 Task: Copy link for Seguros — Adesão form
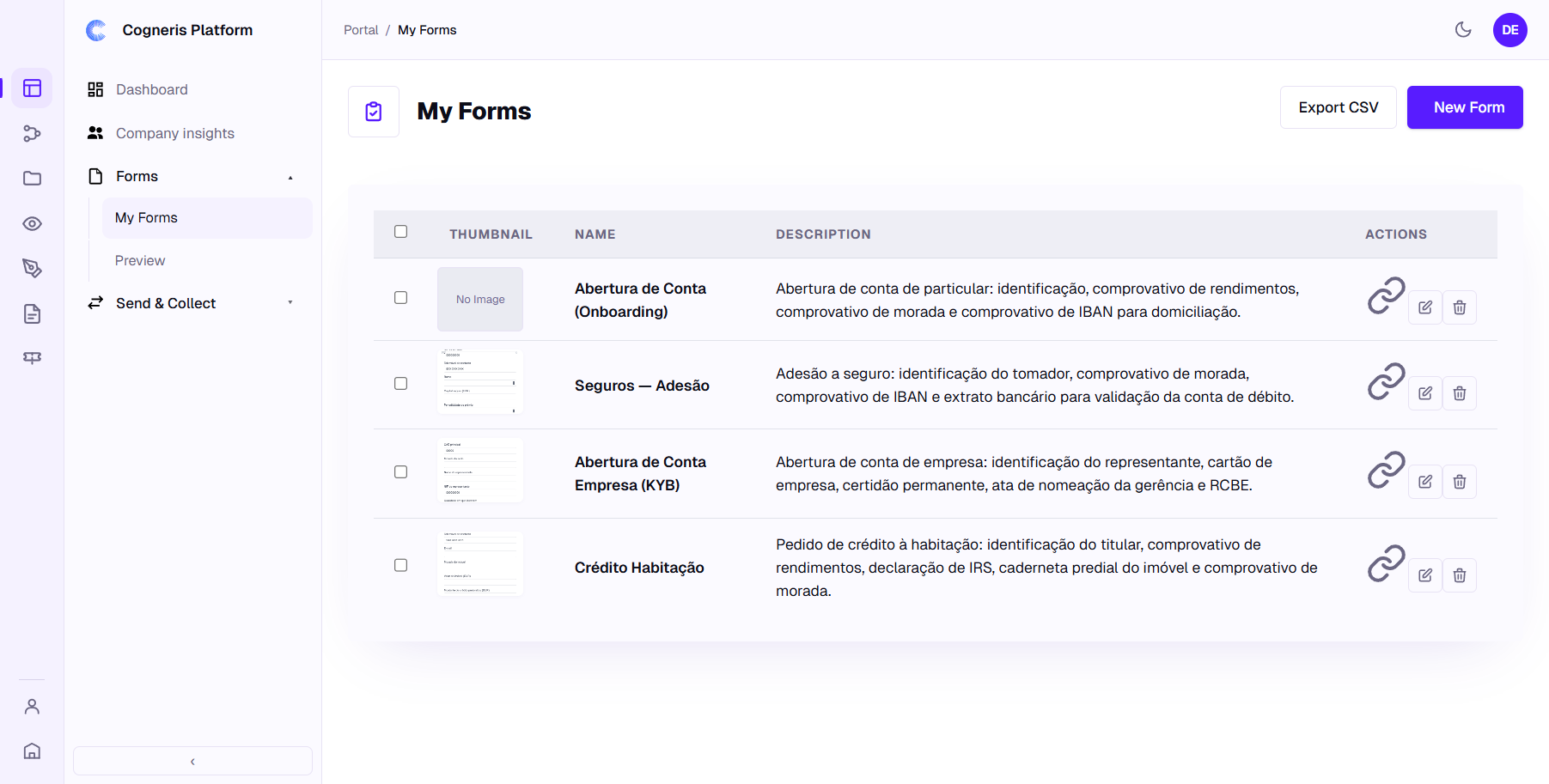[1386, 381]
